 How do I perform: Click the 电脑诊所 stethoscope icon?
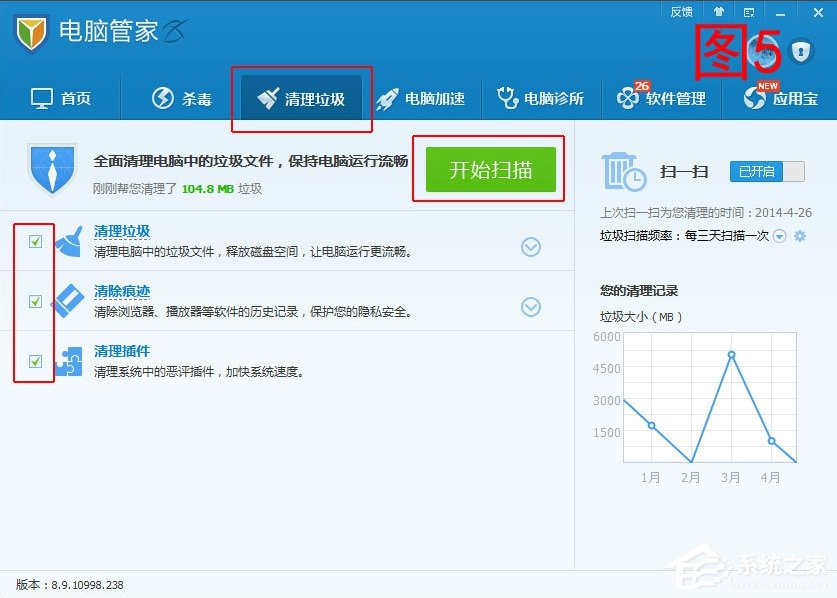tap(508, 97)
